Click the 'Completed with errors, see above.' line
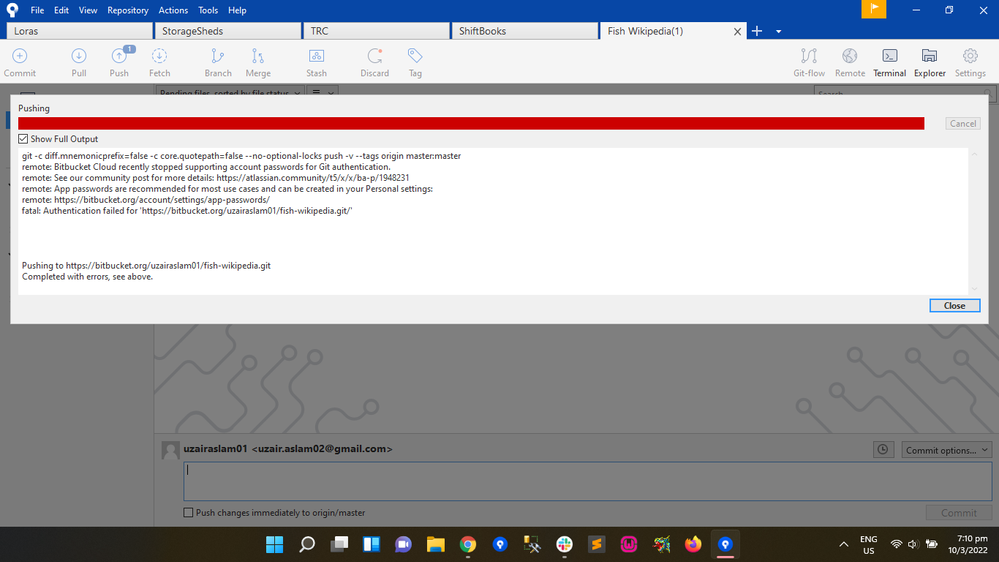The width and height of the screenshot is (999, 562). pos(87,277)
